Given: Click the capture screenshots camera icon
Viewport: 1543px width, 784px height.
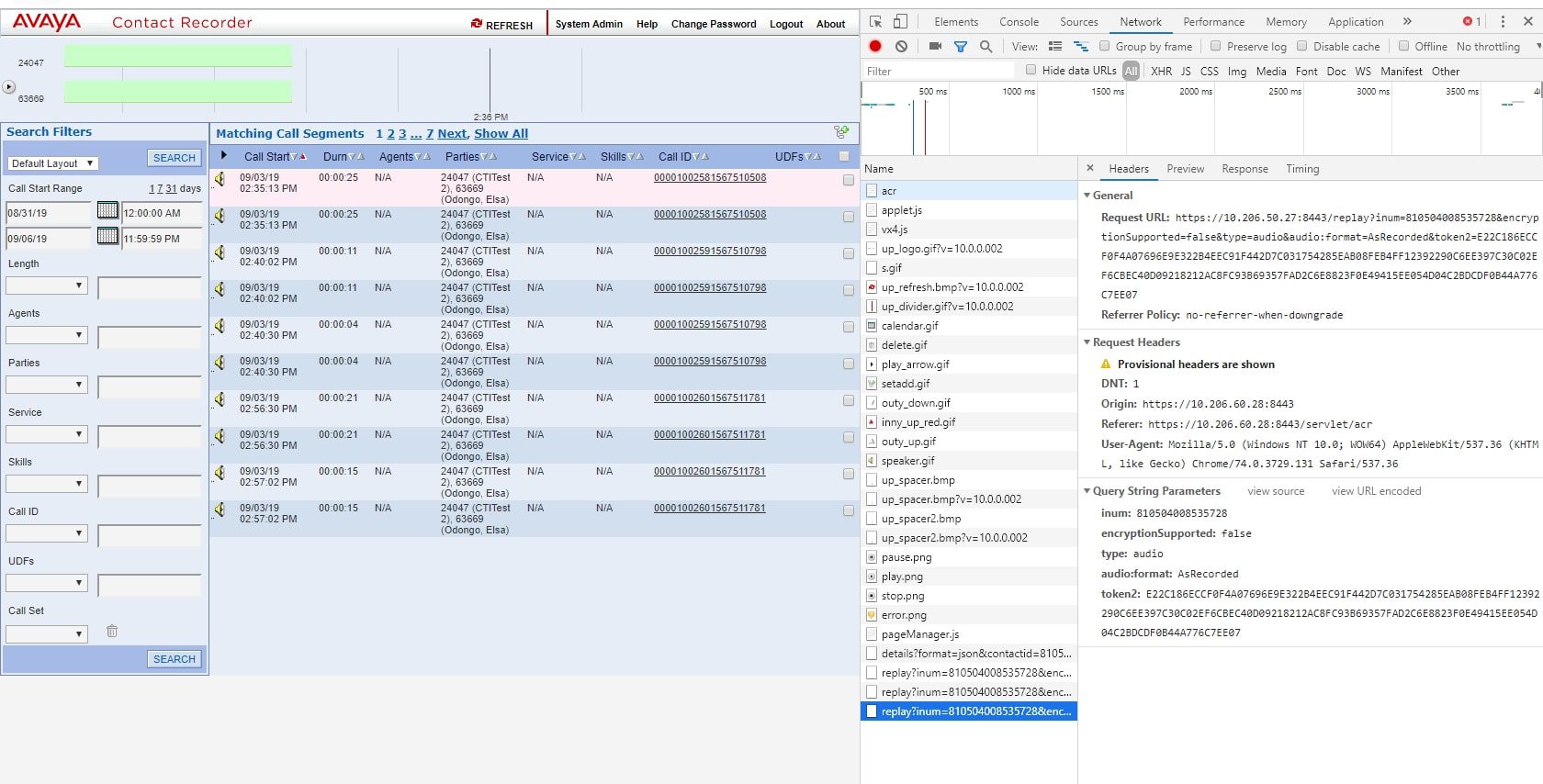Looking at the screenshot, I should (935, 46).
